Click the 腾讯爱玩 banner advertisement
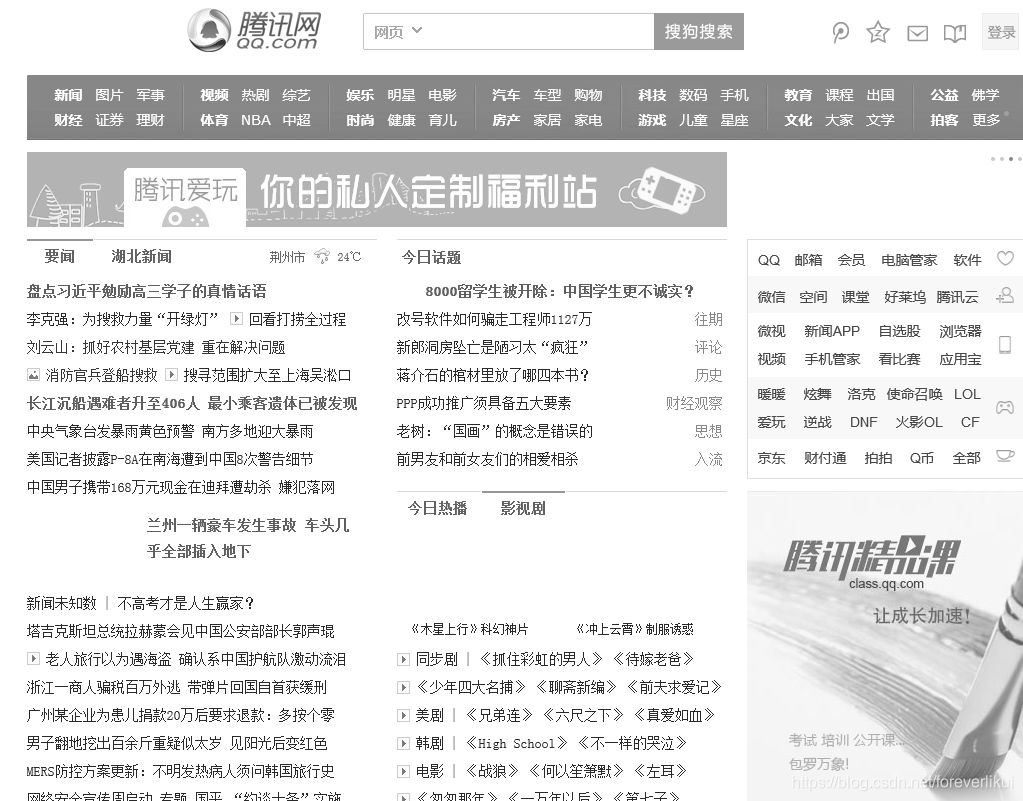The height and width of the screenshot is (801, 1023). [x=376, y=189]
